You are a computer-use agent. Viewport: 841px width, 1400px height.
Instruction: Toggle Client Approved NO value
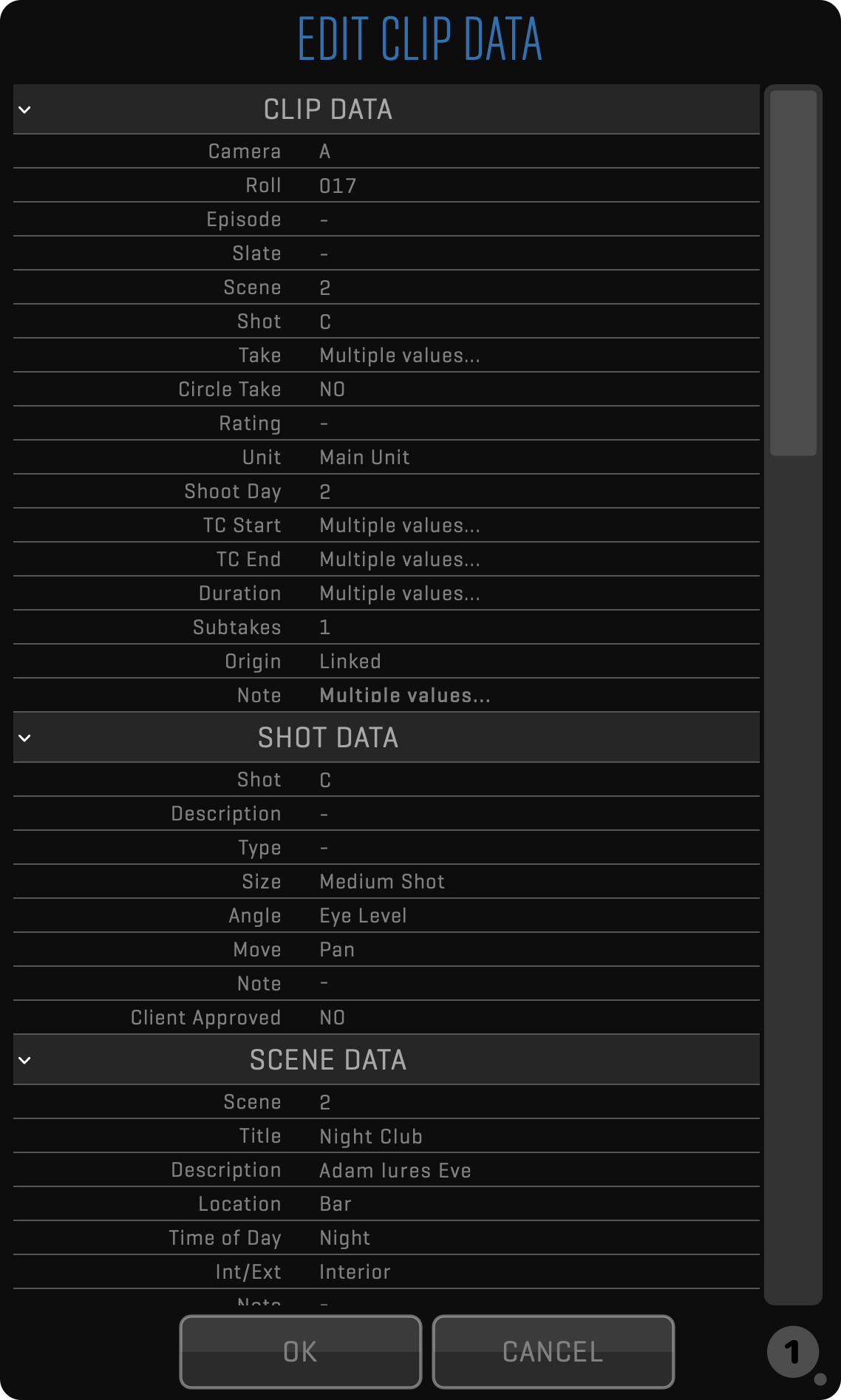tap(333, 1018)
